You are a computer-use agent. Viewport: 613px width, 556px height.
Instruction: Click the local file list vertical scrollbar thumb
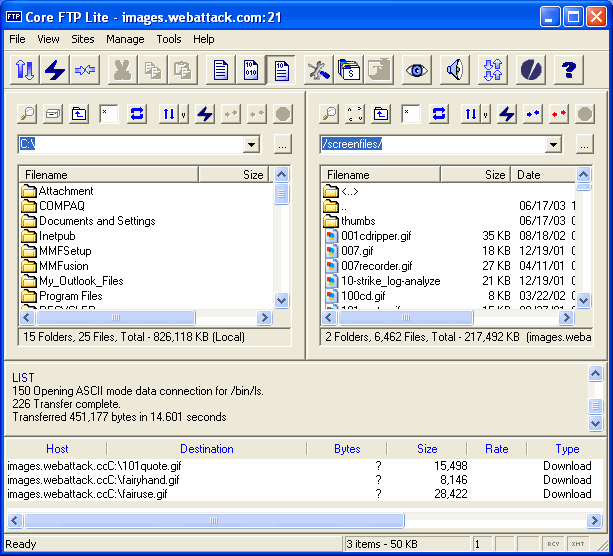click(281, 194)
